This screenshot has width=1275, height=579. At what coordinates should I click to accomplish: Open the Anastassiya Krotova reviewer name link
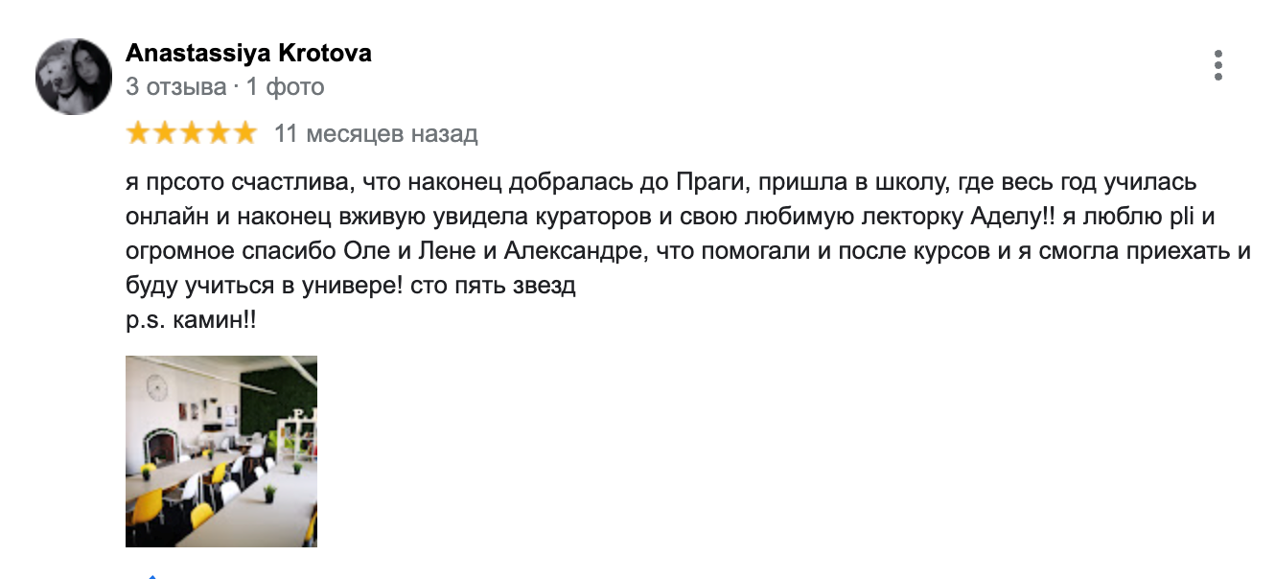[x=248, y=54]
